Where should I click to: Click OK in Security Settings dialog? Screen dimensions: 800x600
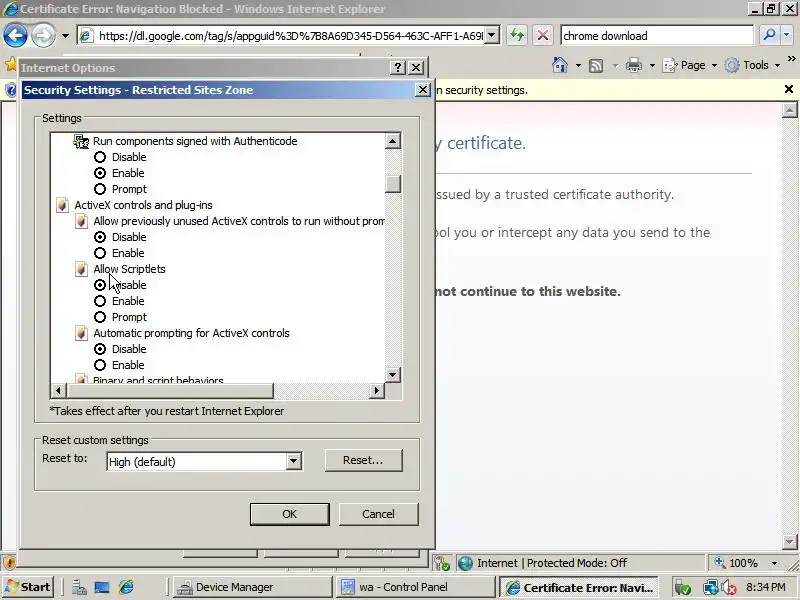pyautogui.click(x=289, y=514)
